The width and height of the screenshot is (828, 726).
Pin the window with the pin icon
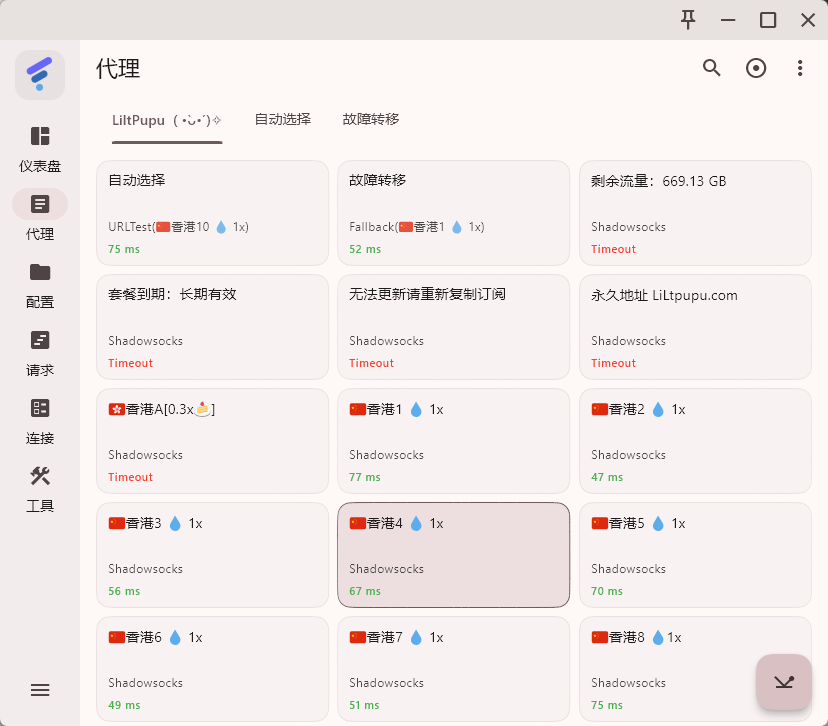pos(688,20)
